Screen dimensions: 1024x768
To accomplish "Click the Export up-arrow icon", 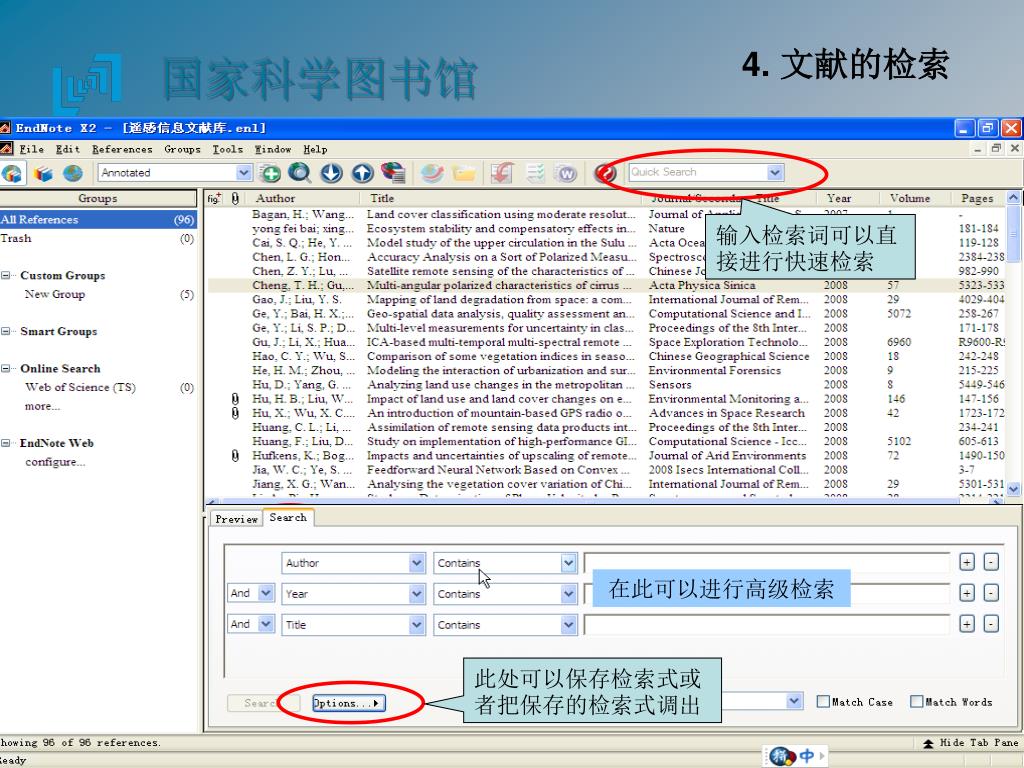I will [362, 172].
